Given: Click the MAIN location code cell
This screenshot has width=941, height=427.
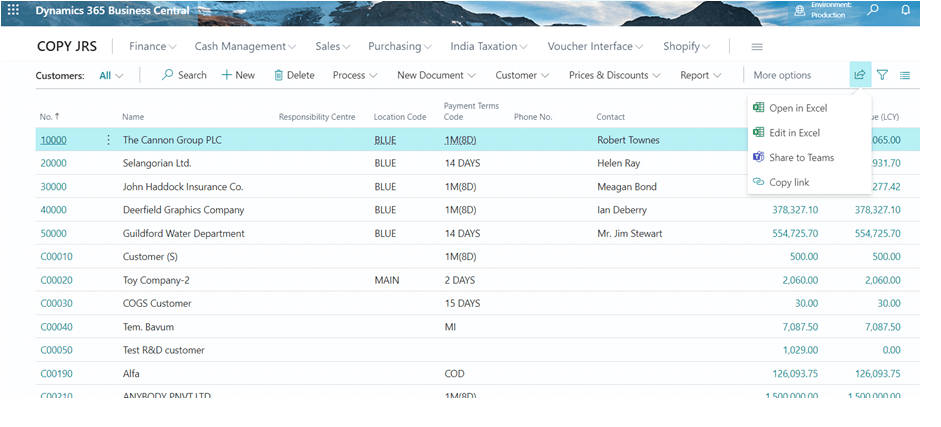Looking at the screenshot, I should coord(386,280).
